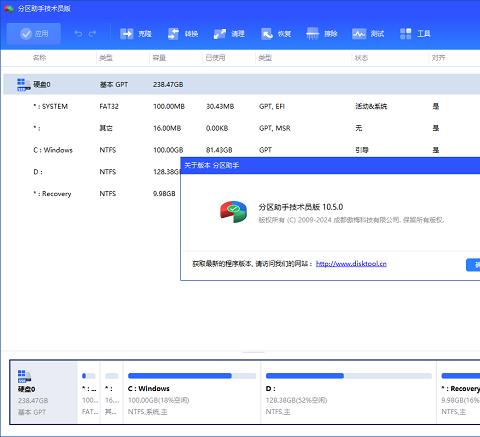Screen dimensions: 480x437
Task: Click the disk icon above 硬盘0 in disk map
Action: pos(24,376)
